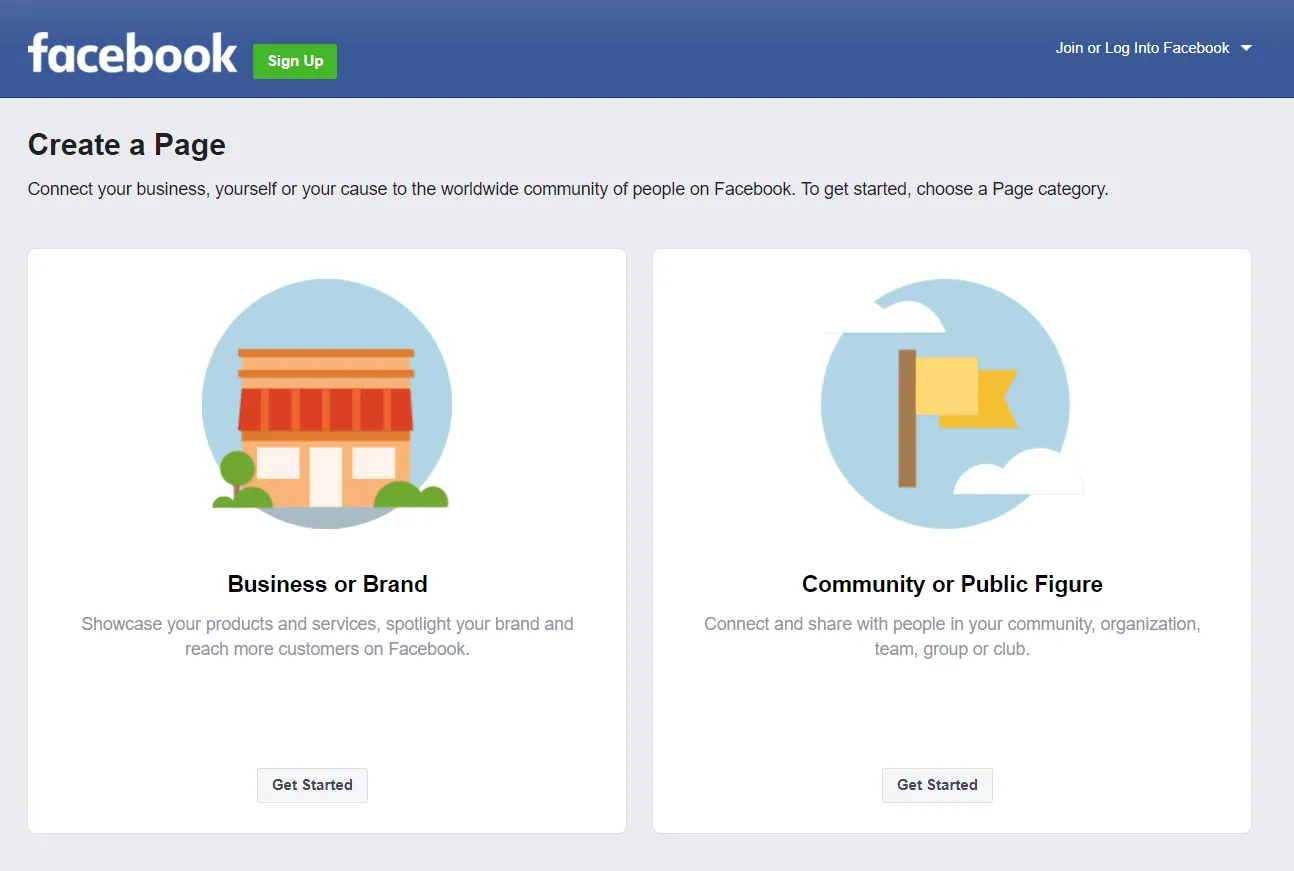Image resolution: width=1294 pixels, height=871 pixels.
Task: Select the Business or Brand heading
Action: (x=327, y=584)
